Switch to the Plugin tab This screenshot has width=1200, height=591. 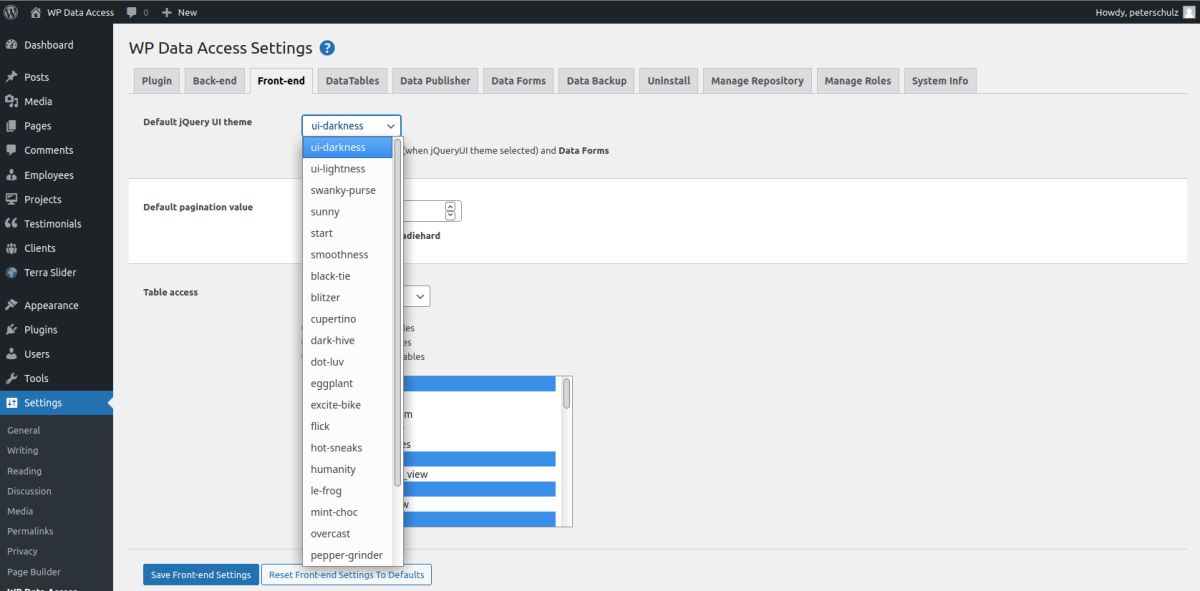point(157,81)
